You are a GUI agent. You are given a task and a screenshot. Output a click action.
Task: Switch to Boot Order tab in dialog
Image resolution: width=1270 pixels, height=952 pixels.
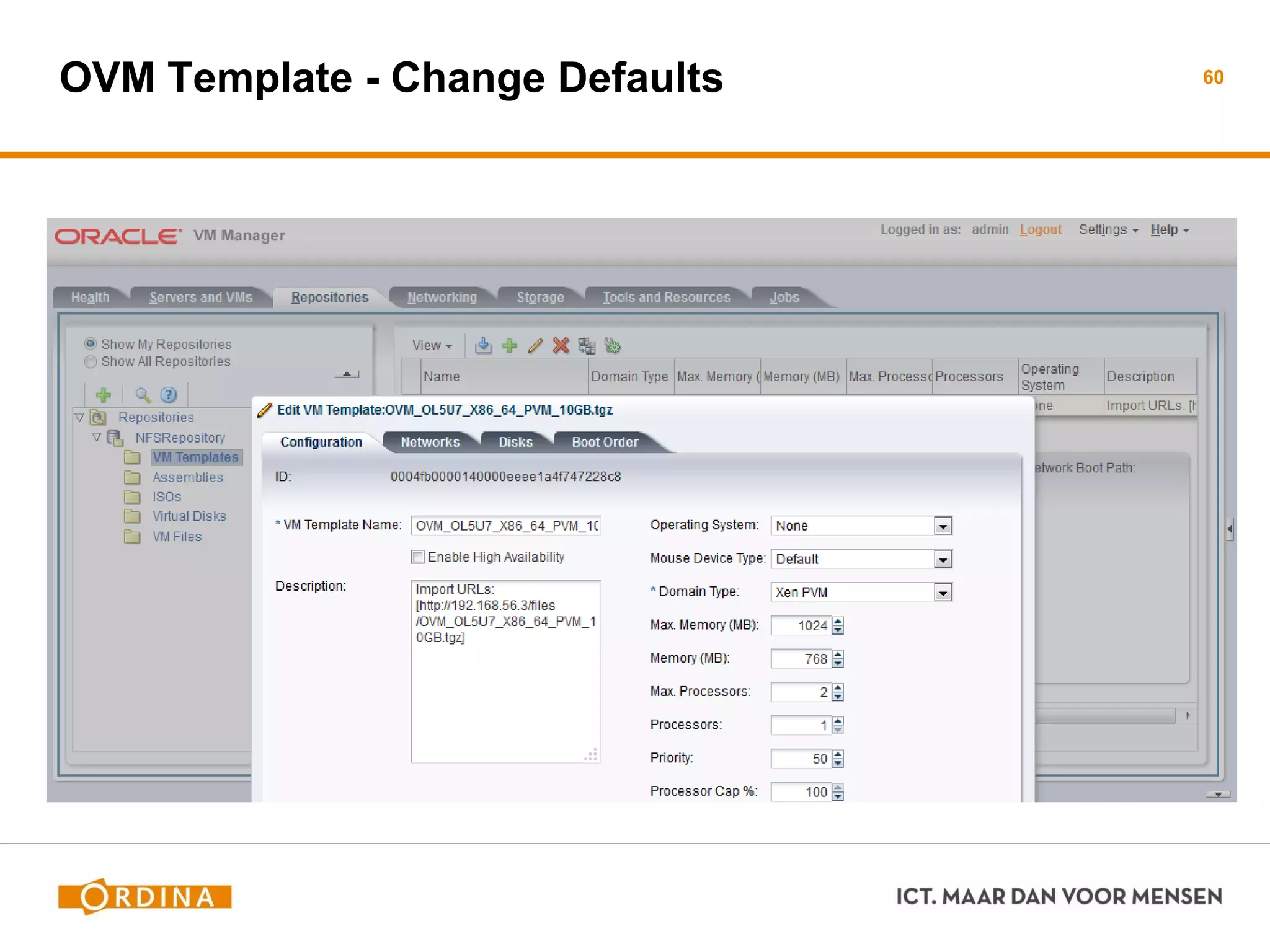[605, 442]
